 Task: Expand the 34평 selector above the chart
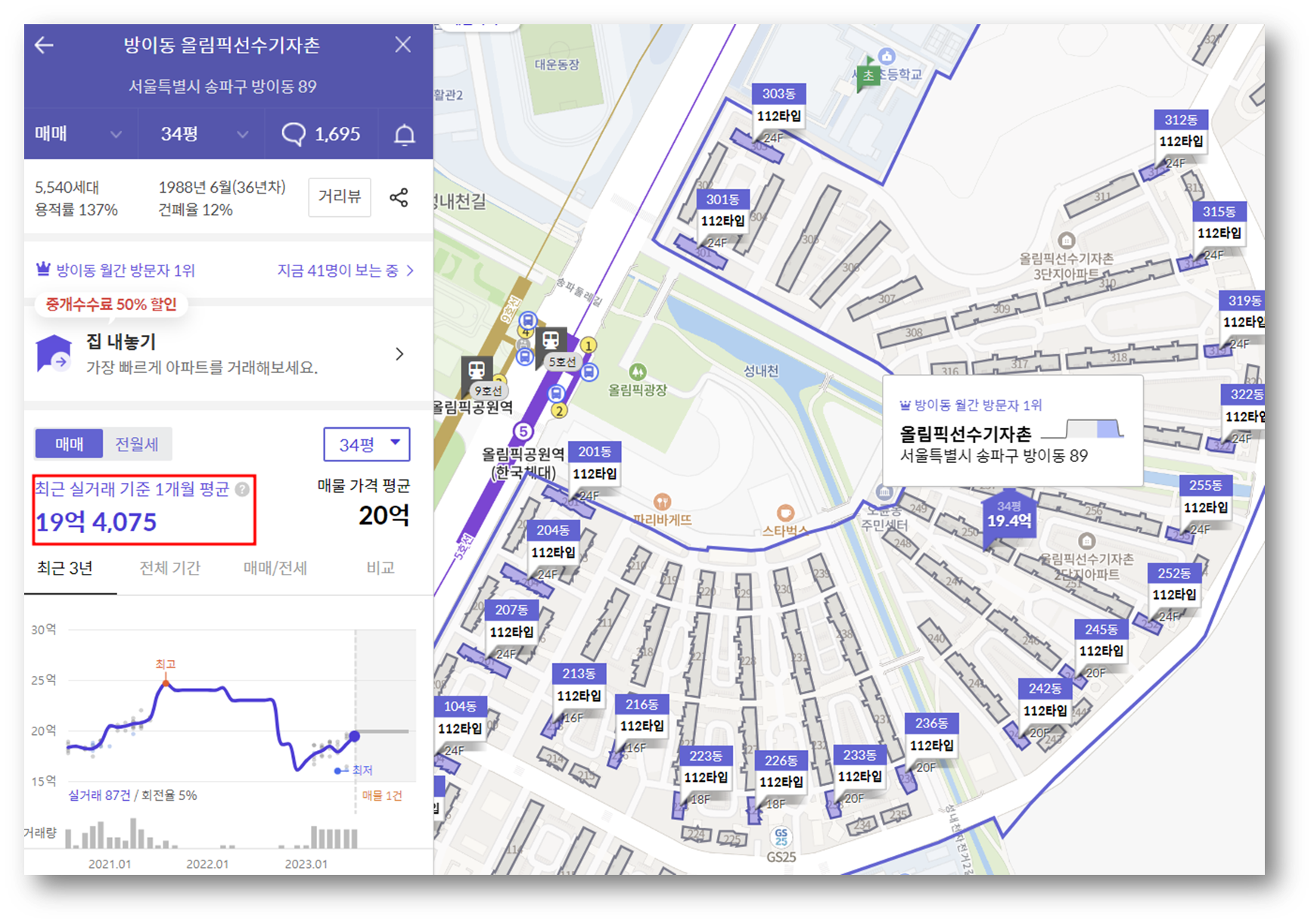tap(366, 445)
